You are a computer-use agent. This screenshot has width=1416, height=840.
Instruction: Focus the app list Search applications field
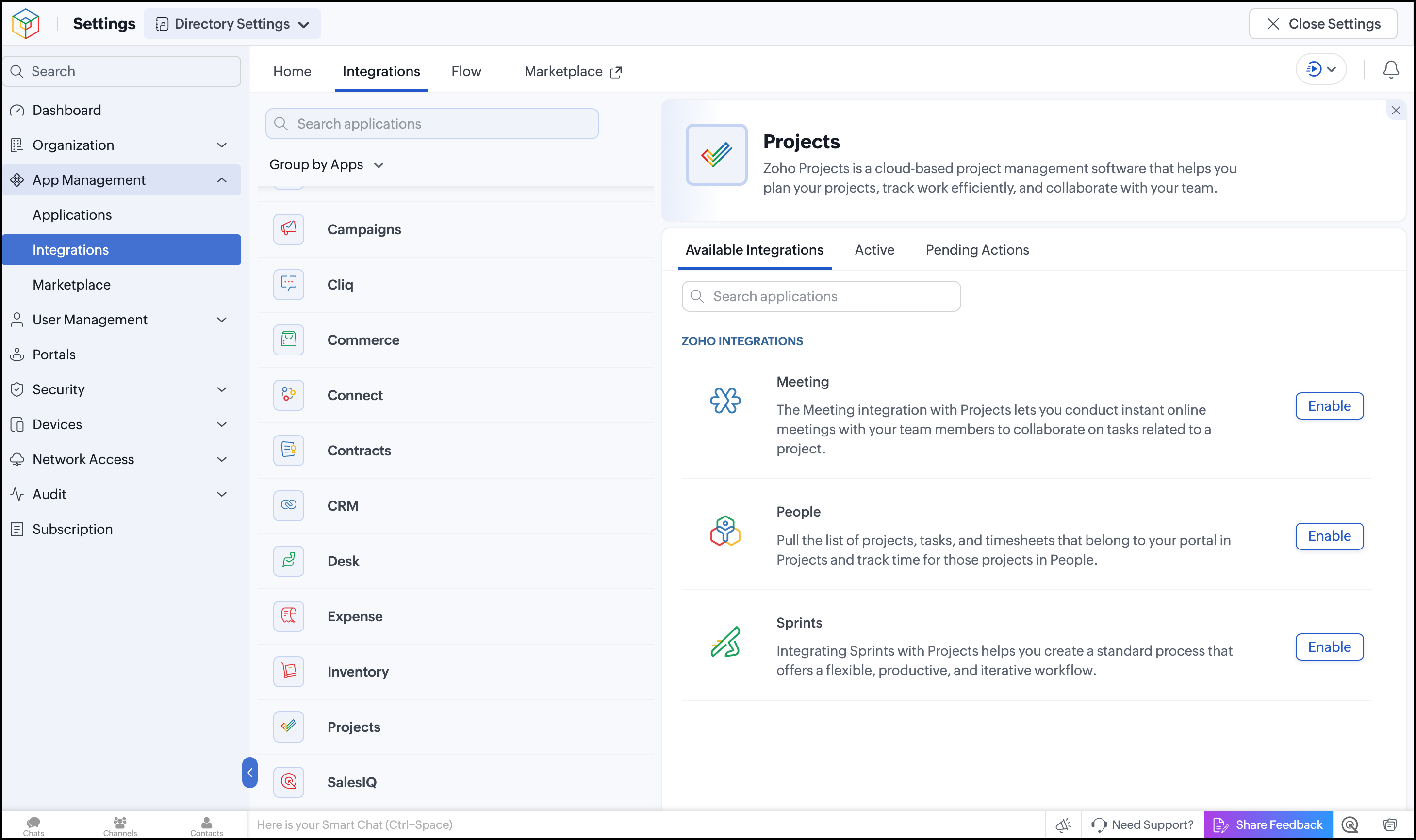click(x=432, y=124)
